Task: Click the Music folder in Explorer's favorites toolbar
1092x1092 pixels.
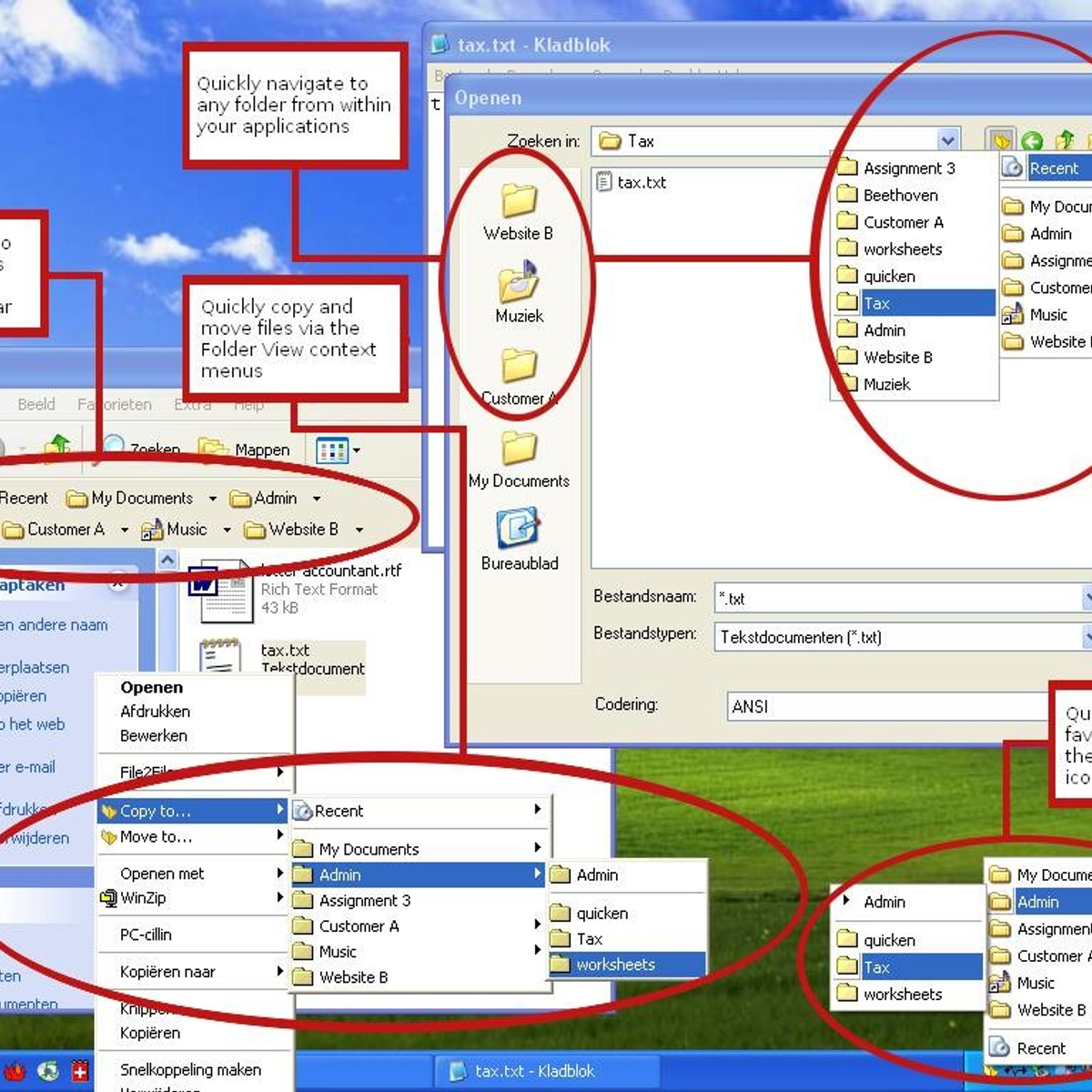Action: point(174,529)
